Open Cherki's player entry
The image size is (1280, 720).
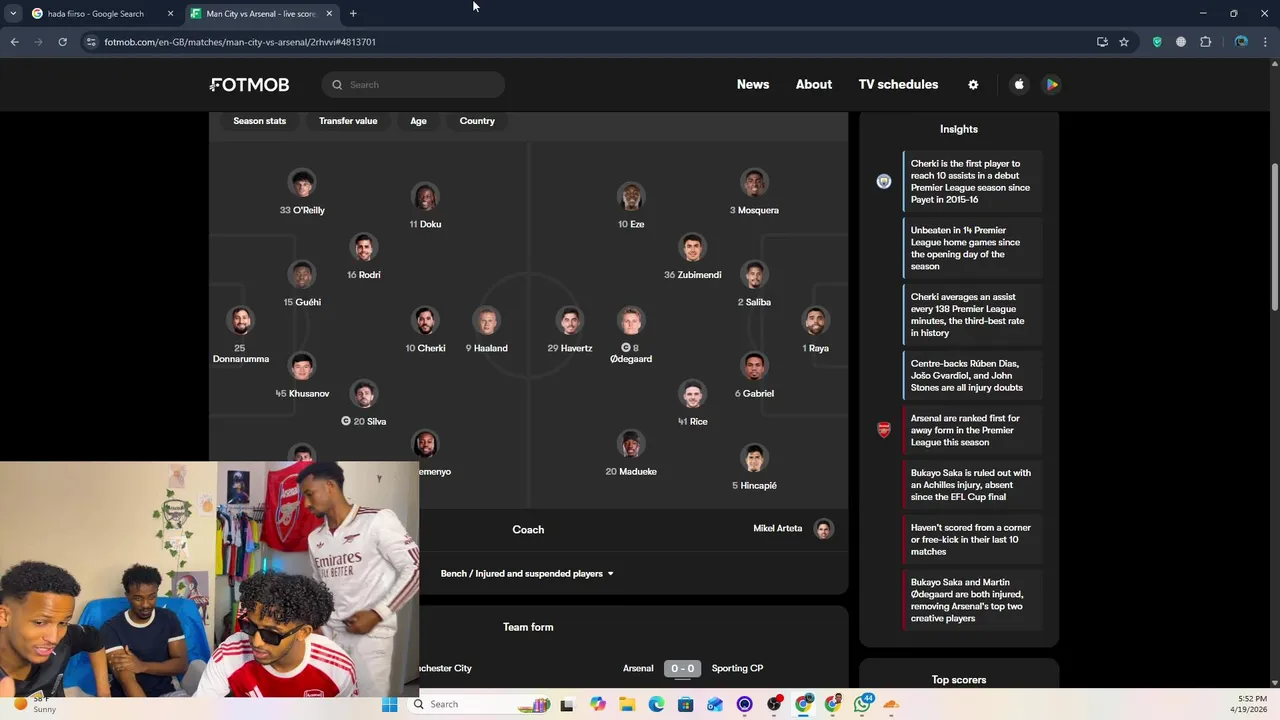point(425,331)
